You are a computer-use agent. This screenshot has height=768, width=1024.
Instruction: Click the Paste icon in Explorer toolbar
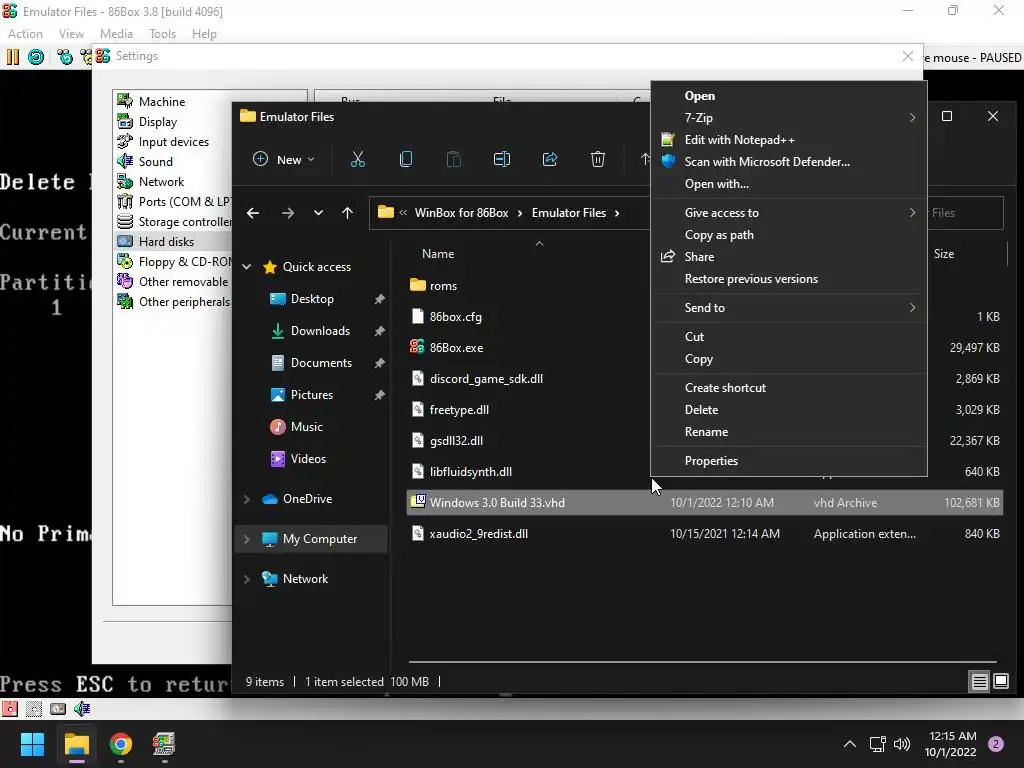pyautogui.click(x=453, y=159)
